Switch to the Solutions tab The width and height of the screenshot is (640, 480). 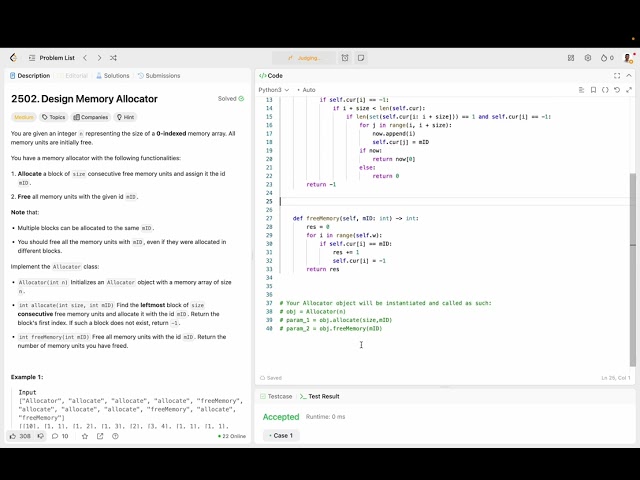113,76
